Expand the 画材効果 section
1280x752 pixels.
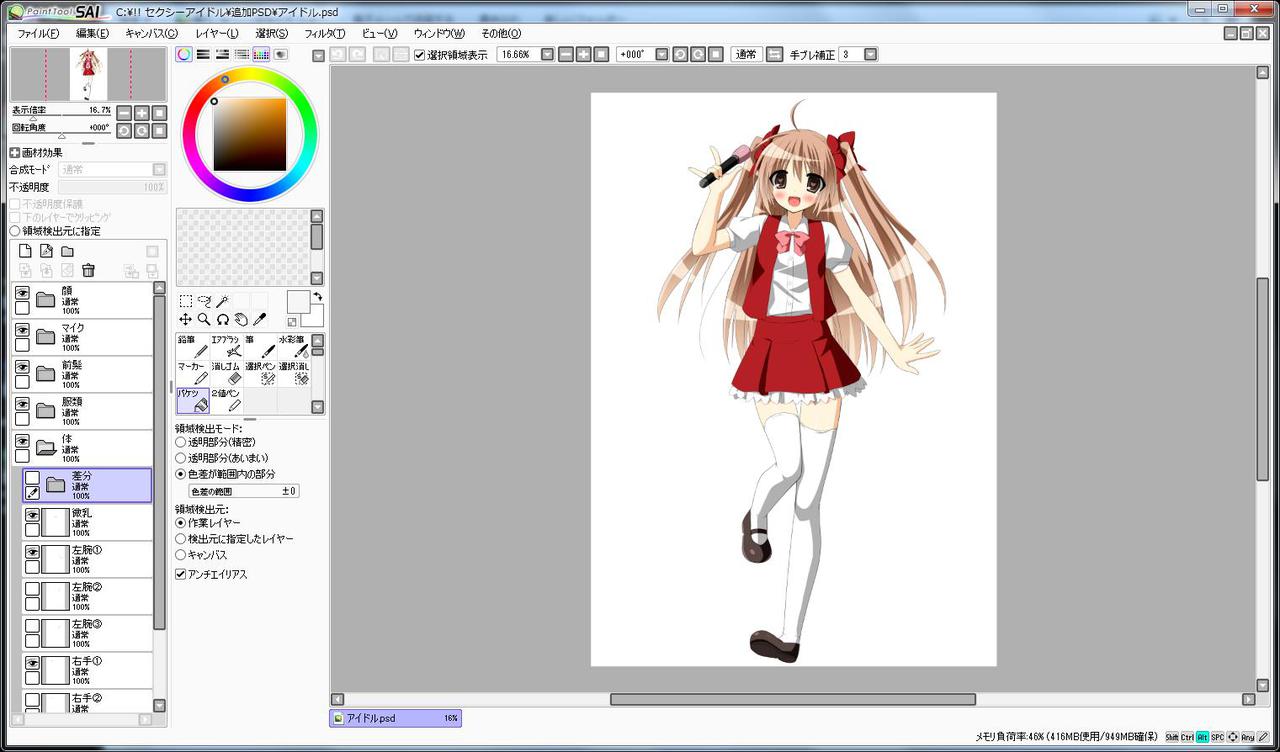coord(15,153)
